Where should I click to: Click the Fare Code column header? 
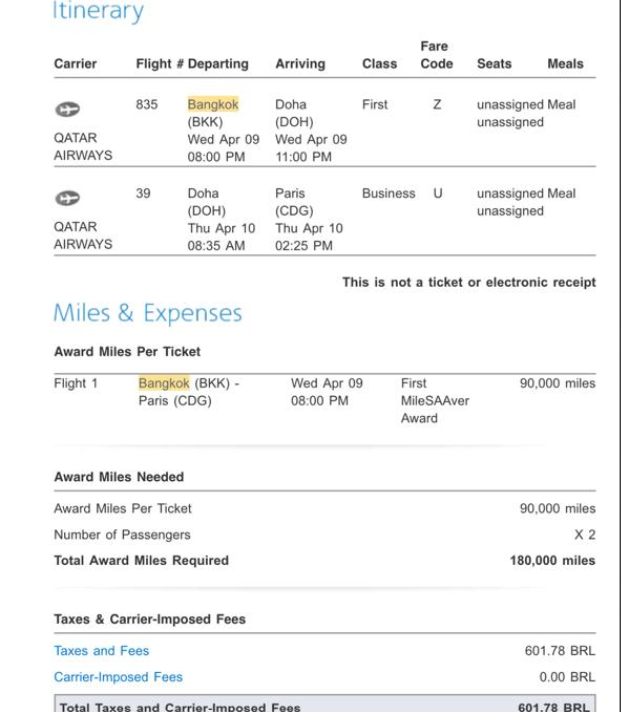(436, 55)
